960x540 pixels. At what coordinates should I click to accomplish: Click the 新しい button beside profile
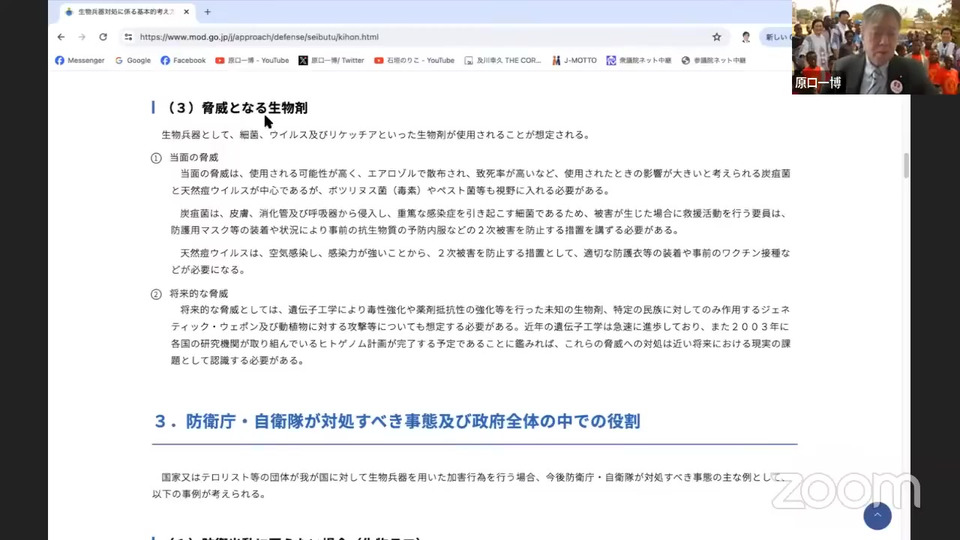(x=776, y=37)
